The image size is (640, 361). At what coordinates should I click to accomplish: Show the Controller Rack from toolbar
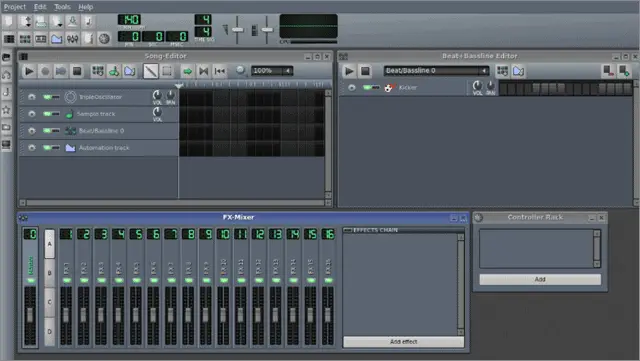104,39
